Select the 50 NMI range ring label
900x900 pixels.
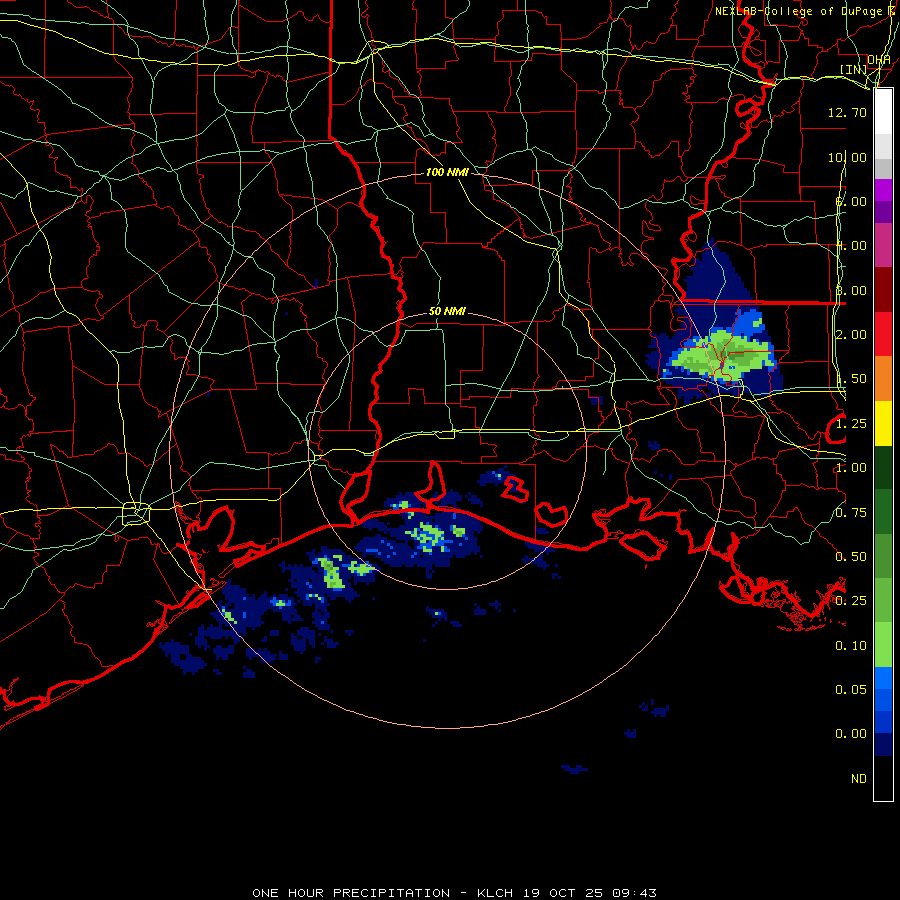coord(447,311)
